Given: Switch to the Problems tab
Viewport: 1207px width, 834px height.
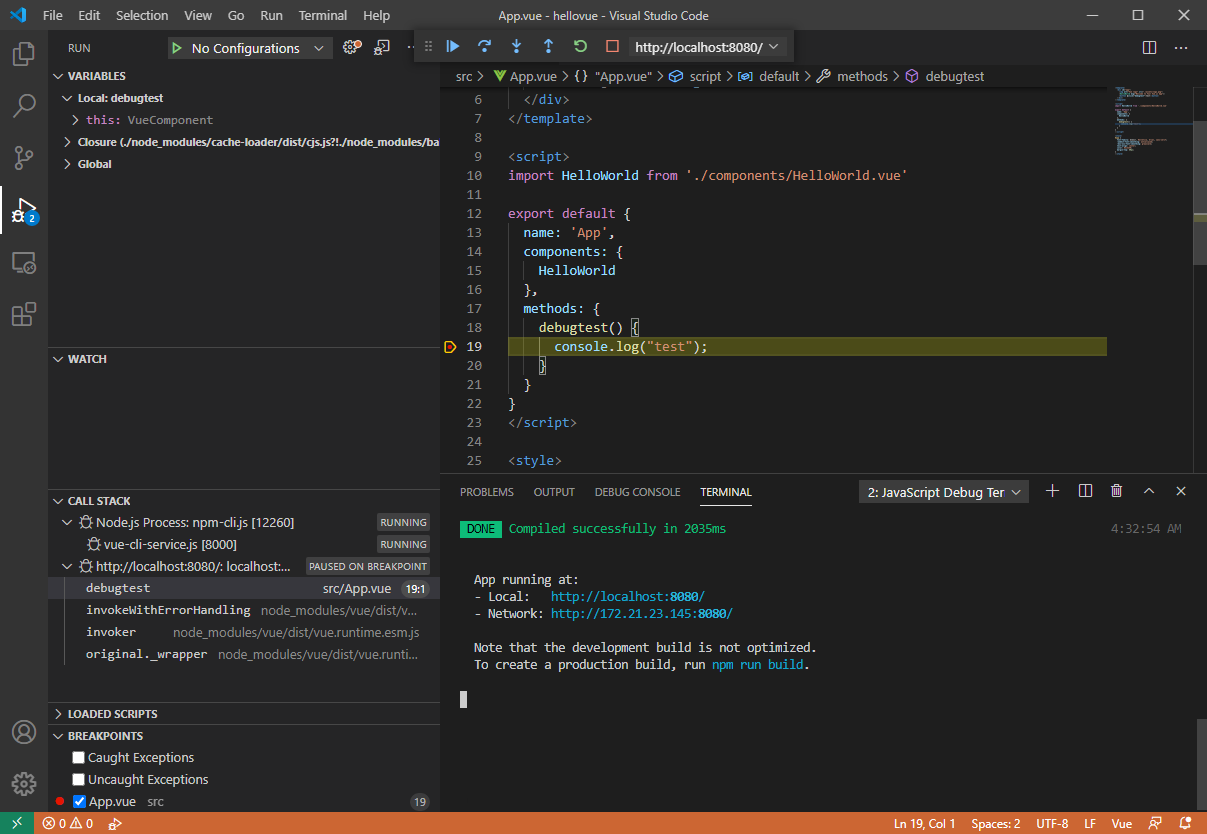Looking at the screenshot, I should pyautogui.click(x=487, y=492).
